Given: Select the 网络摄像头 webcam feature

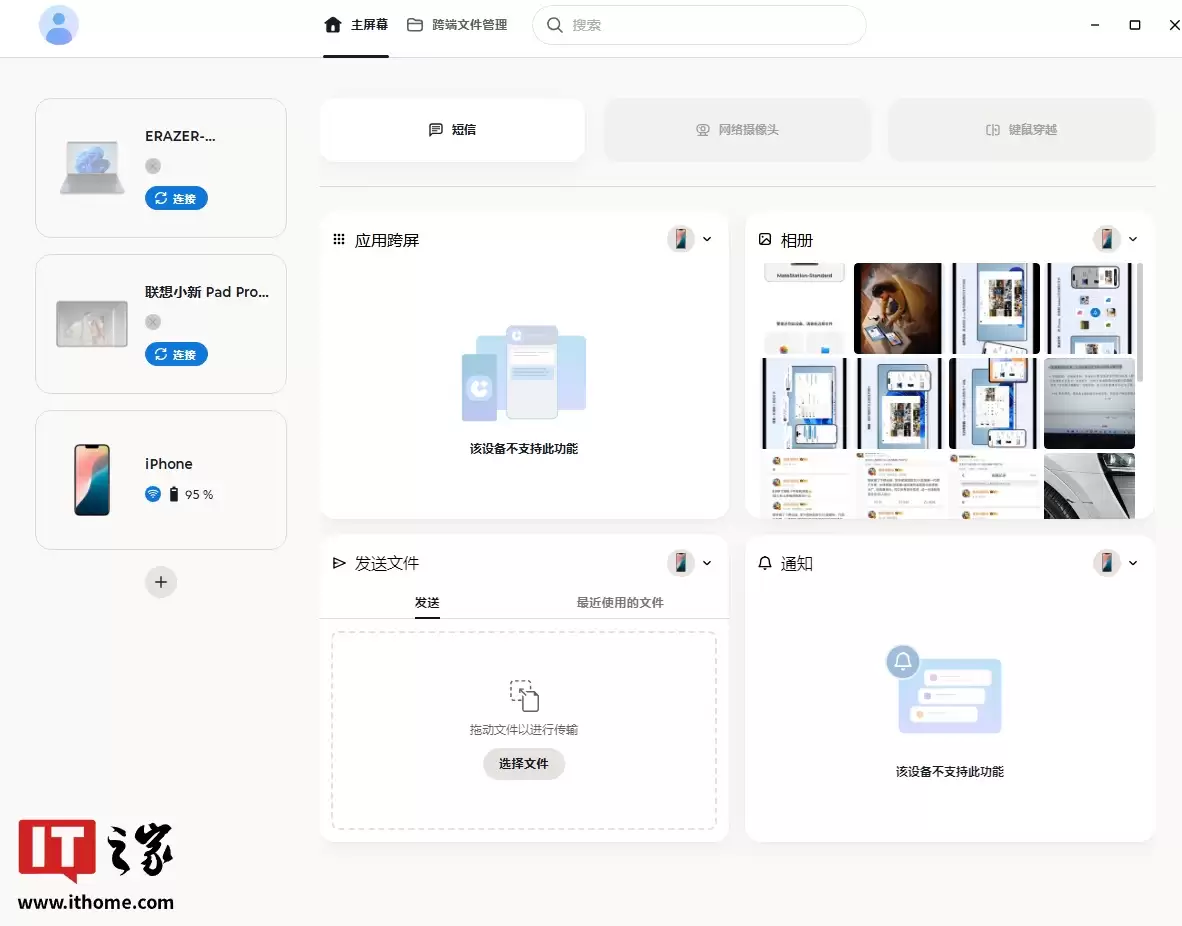Looking at the screenshot, I should pos(737,129).
